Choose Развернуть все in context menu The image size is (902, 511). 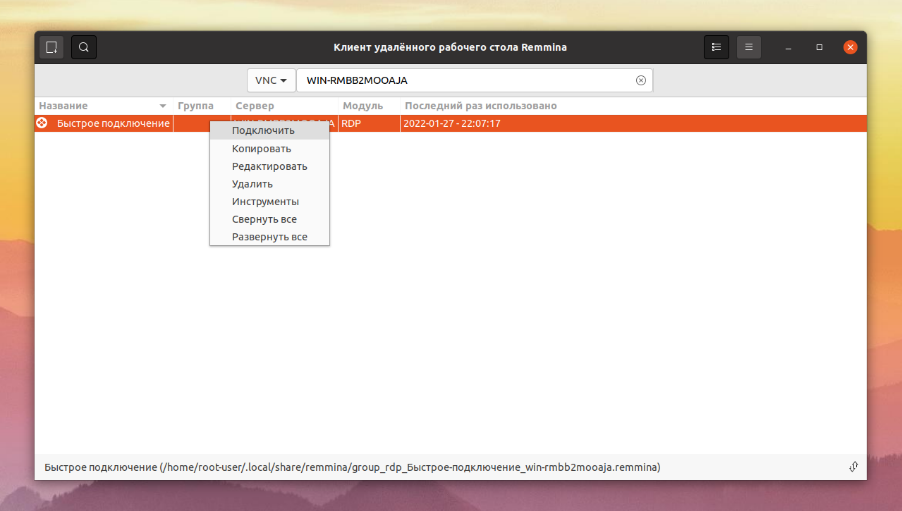click(269, 237)
